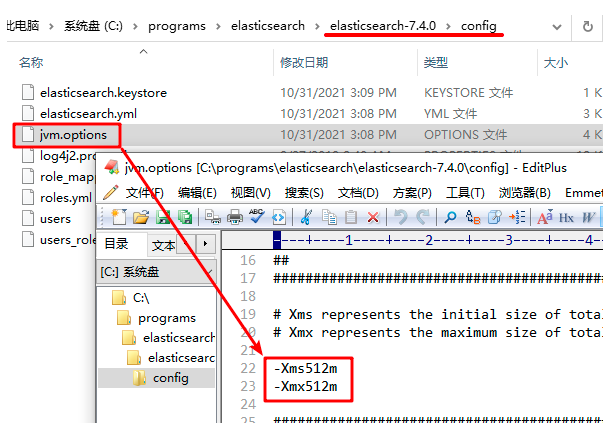Open the 文件(F) menu

(x=145, y=193)
